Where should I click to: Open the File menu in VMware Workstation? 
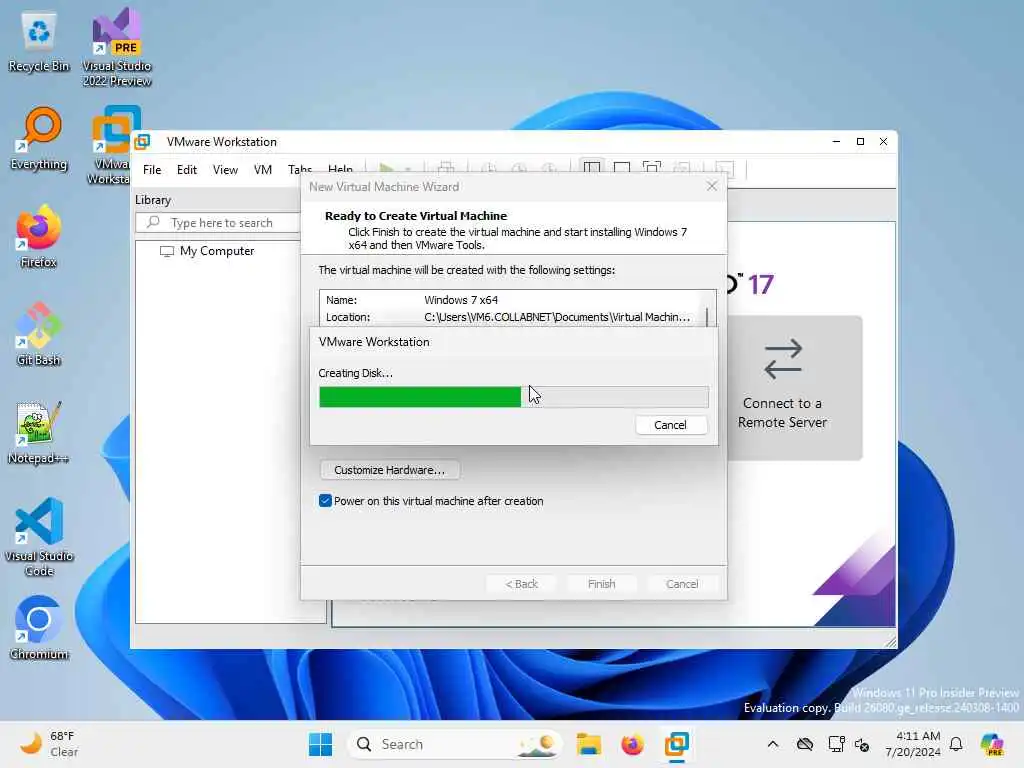(152, 170)
